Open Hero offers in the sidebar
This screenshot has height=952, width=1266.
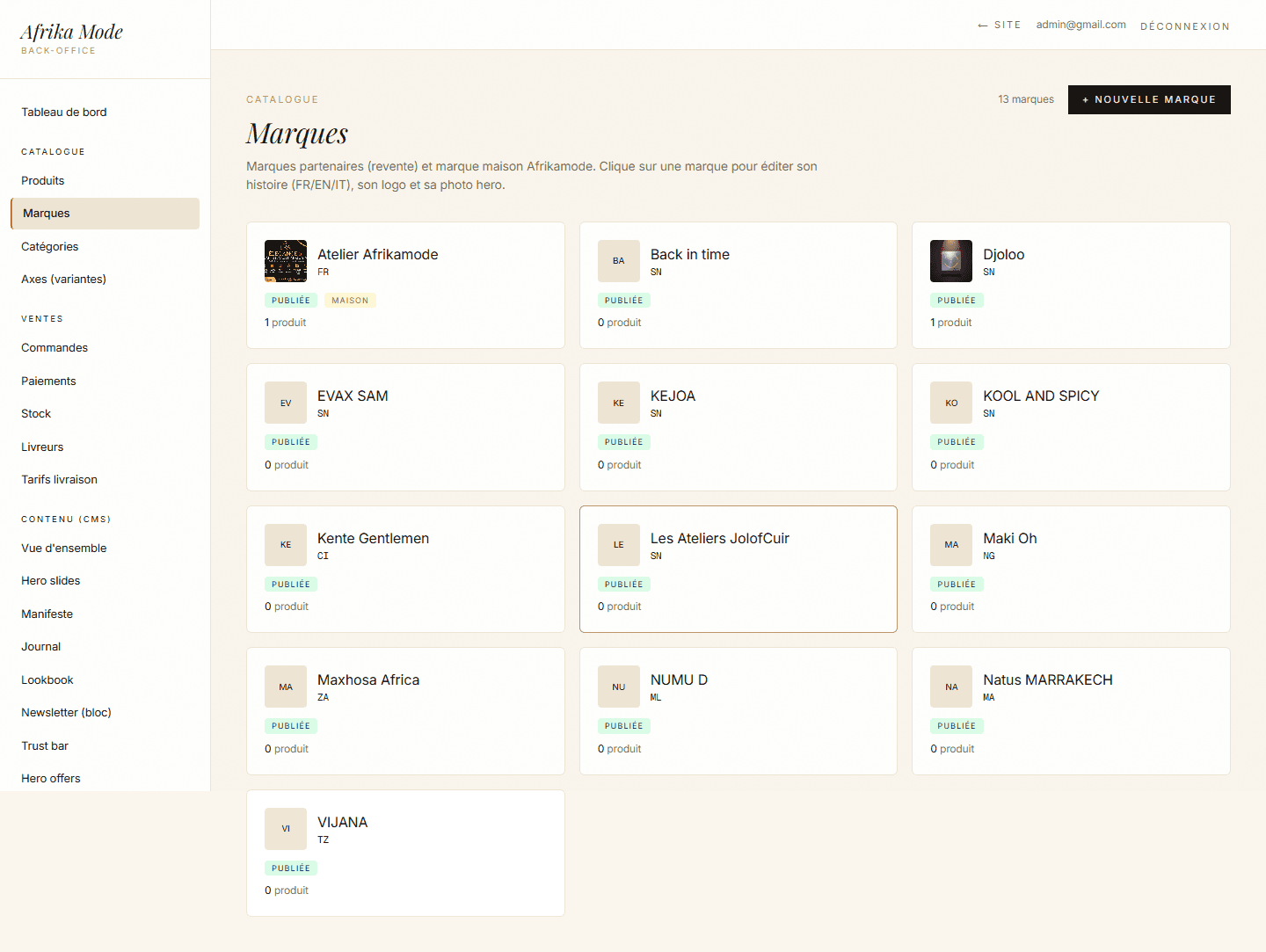[x=105, y=779]
